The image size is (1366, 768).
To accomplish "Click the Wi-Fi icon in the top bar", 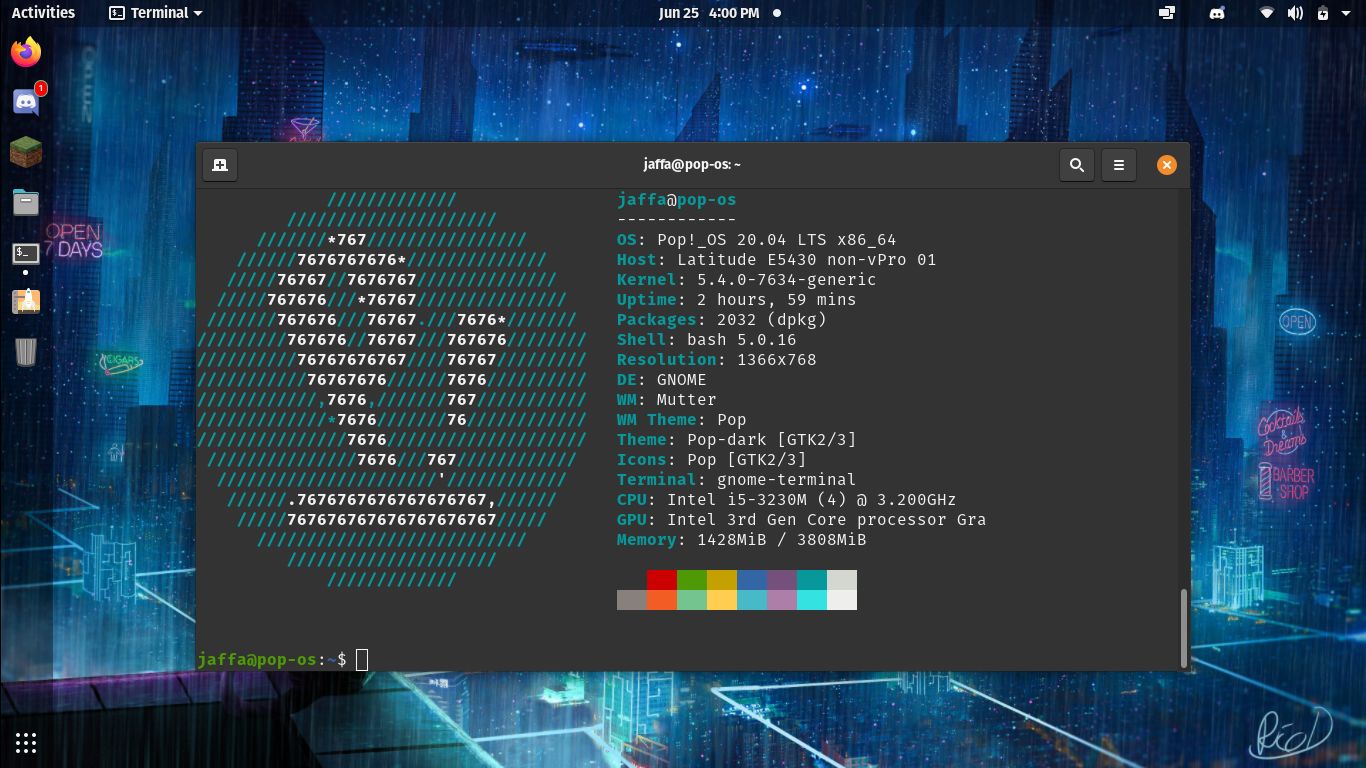I will (x=1266, y=13).
